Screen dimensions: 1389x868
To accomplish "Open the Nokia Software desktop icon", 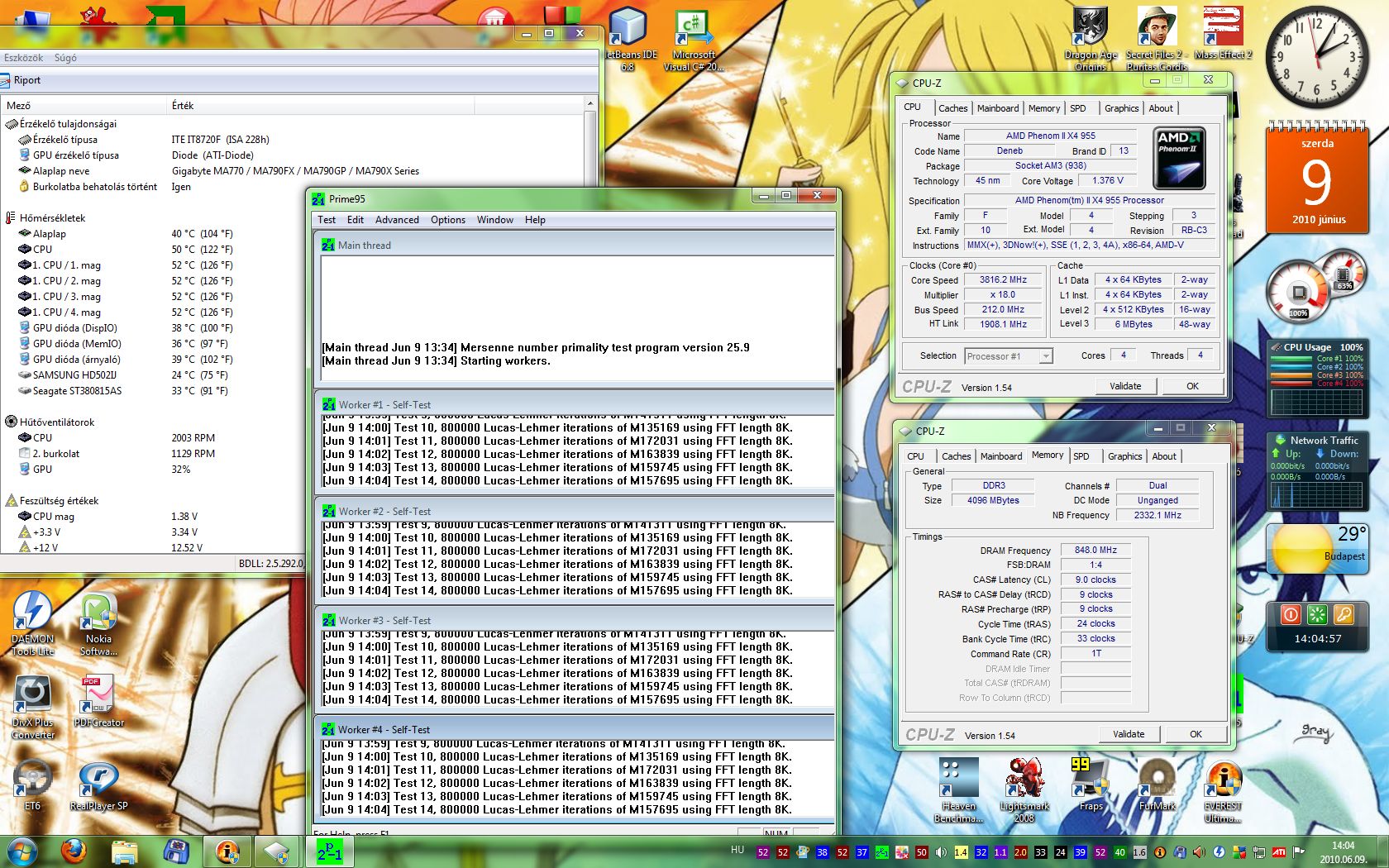I will (99, 623).
